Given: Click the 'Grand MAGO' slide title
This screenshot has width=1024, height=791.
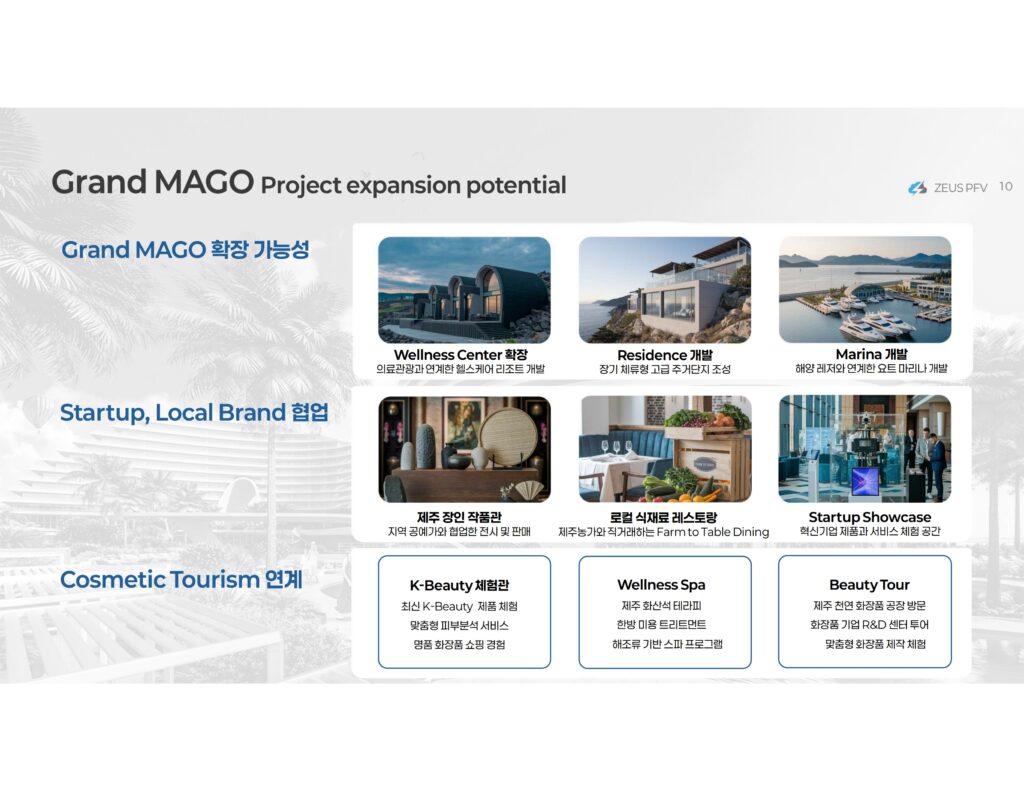Looking at the screenshot, I should 152,182.
